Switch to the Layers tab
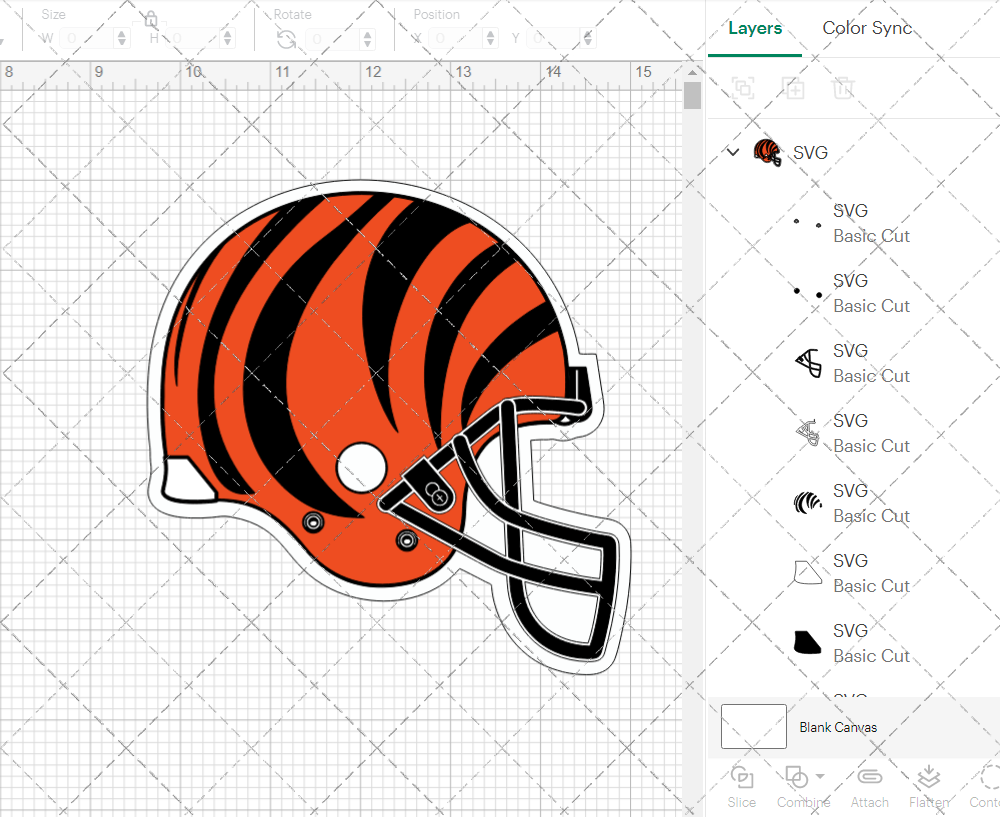The width and height of the screenshot is (1000, 817). pyautogui.click(x=755, y=28)
